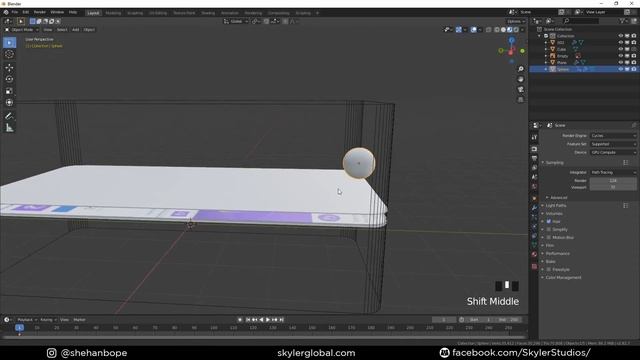Open the Modifiers wrench properties tab
The image size is (640, 360).
pos(534,208)
